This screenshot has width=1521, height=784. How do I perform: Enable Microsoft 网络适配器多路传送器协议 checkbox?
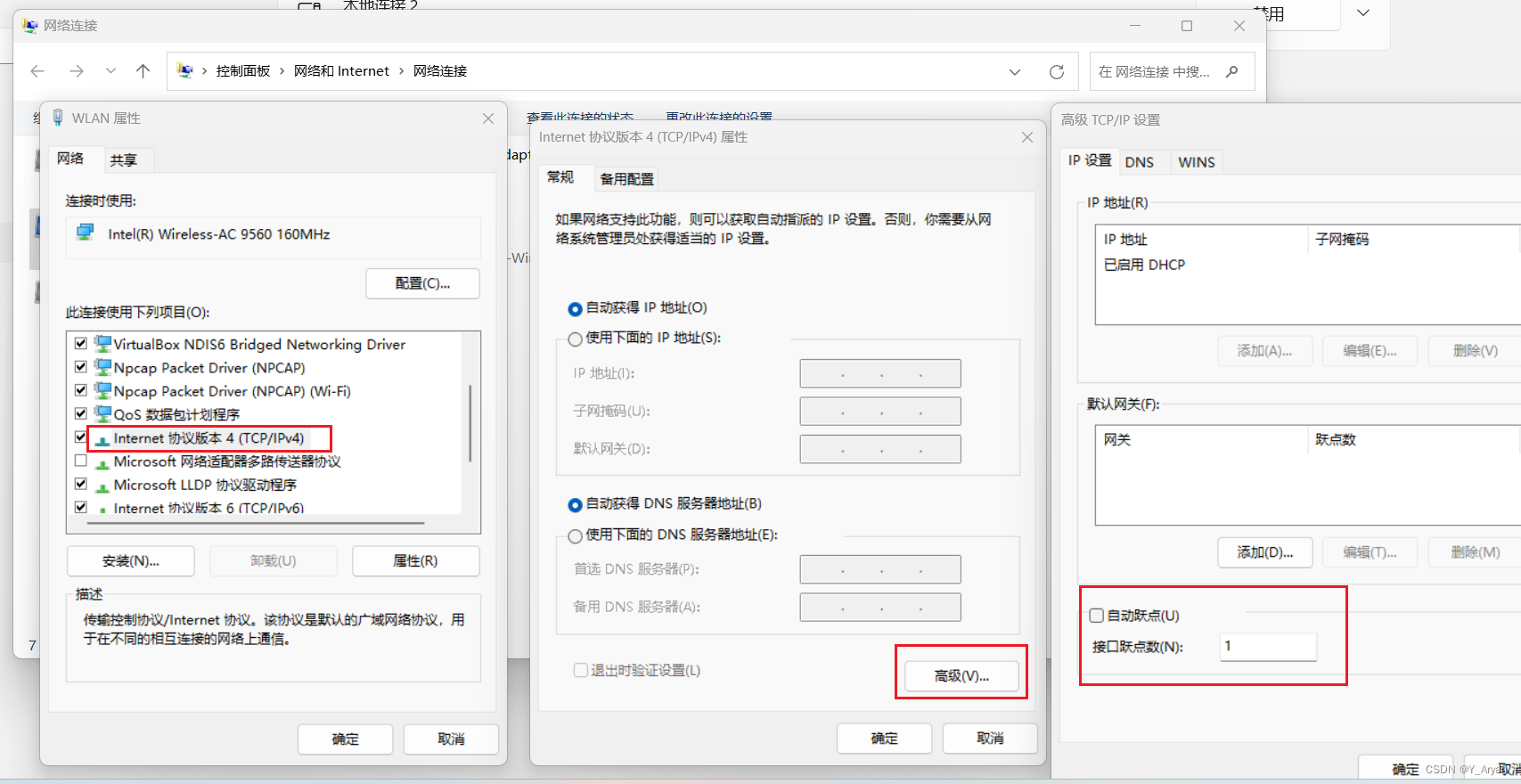coord(81,461)
